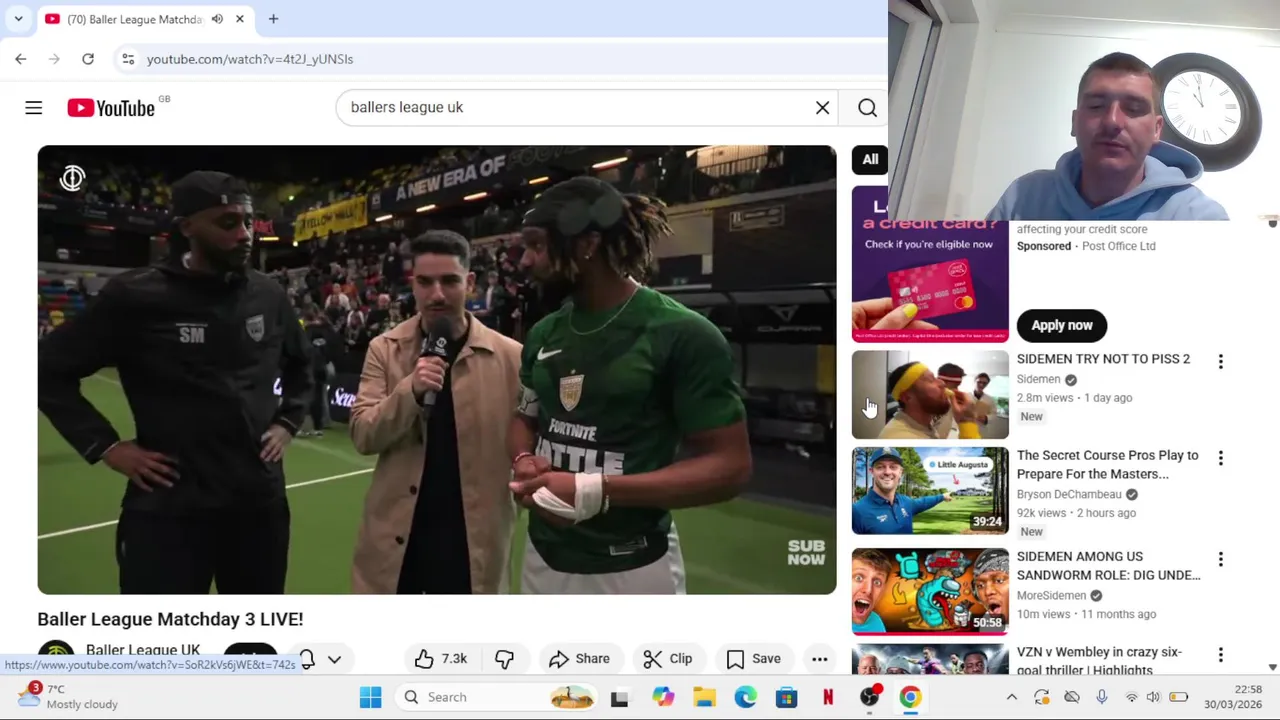This screenshot has height=720, width=1280.
Task: Launch Copilot from the taskbar
Action: pos(663,697)
